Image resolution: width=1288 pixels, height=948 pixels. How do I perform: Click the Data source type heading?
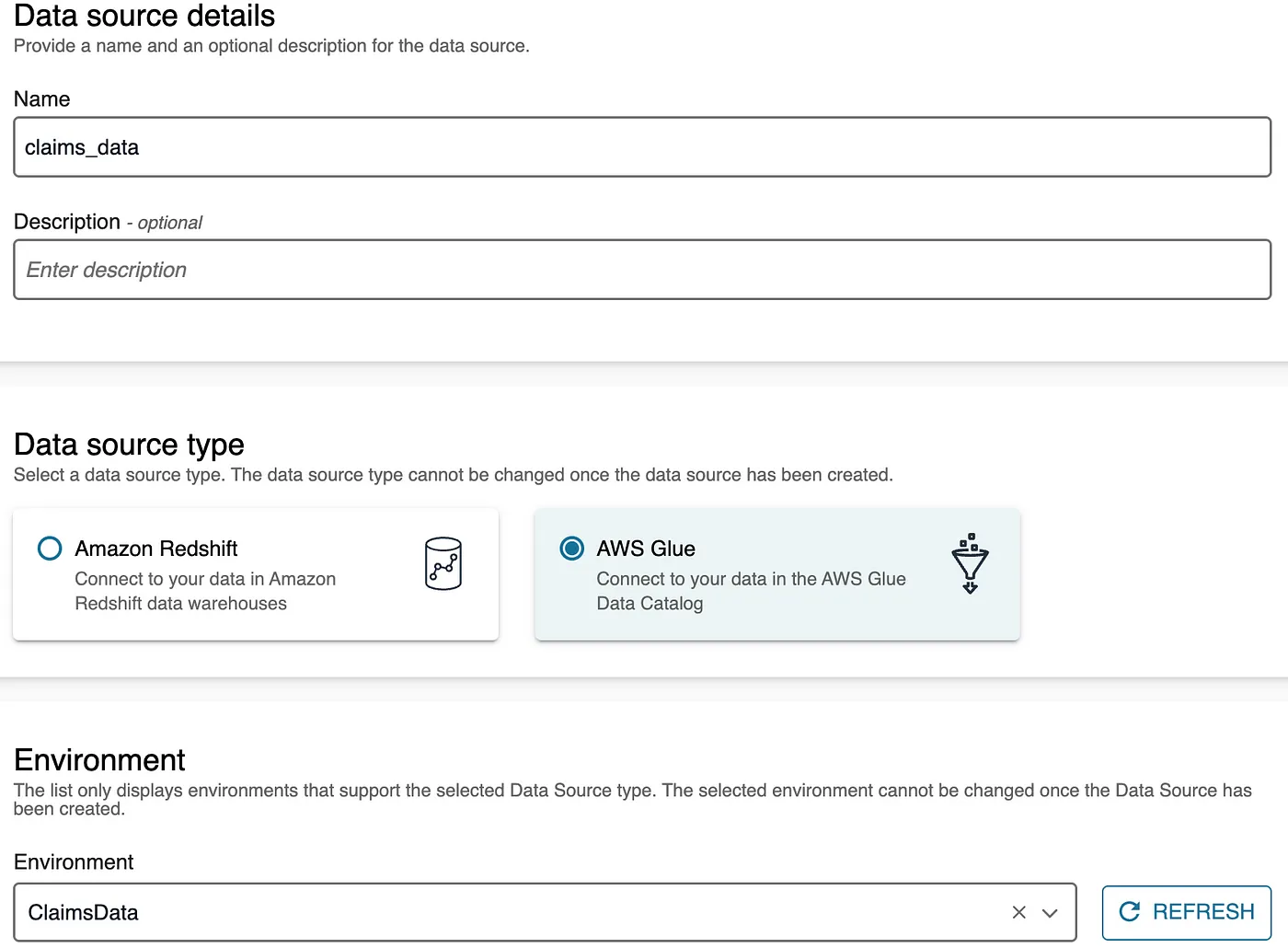coord(129,445)
